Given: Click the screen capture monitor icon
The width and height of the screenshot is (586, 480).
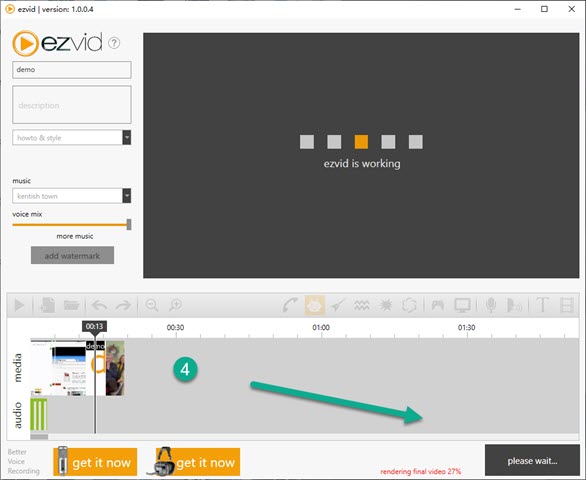Looking at the screenshot, I should coord(463,305).
